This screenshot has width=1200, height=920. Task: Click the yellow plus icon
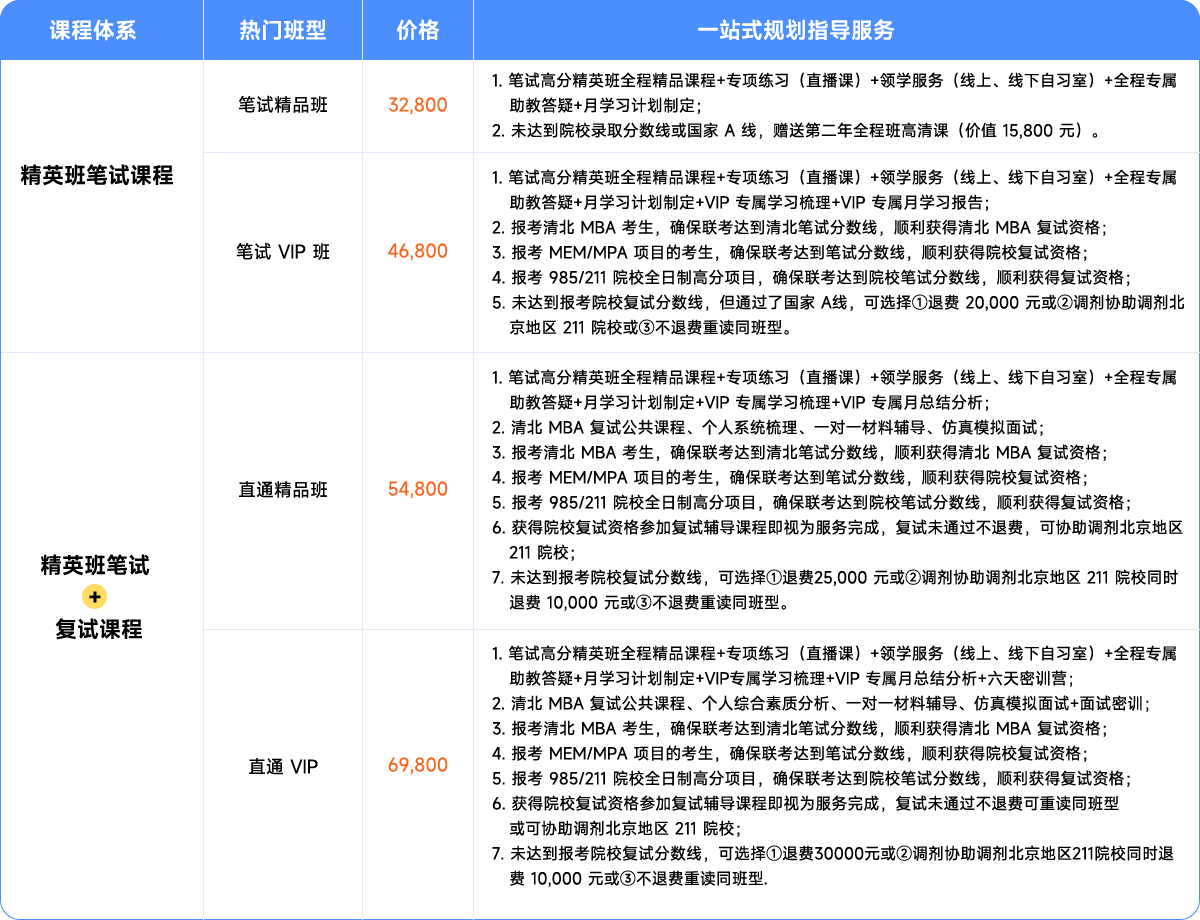(x=95, y=597)
